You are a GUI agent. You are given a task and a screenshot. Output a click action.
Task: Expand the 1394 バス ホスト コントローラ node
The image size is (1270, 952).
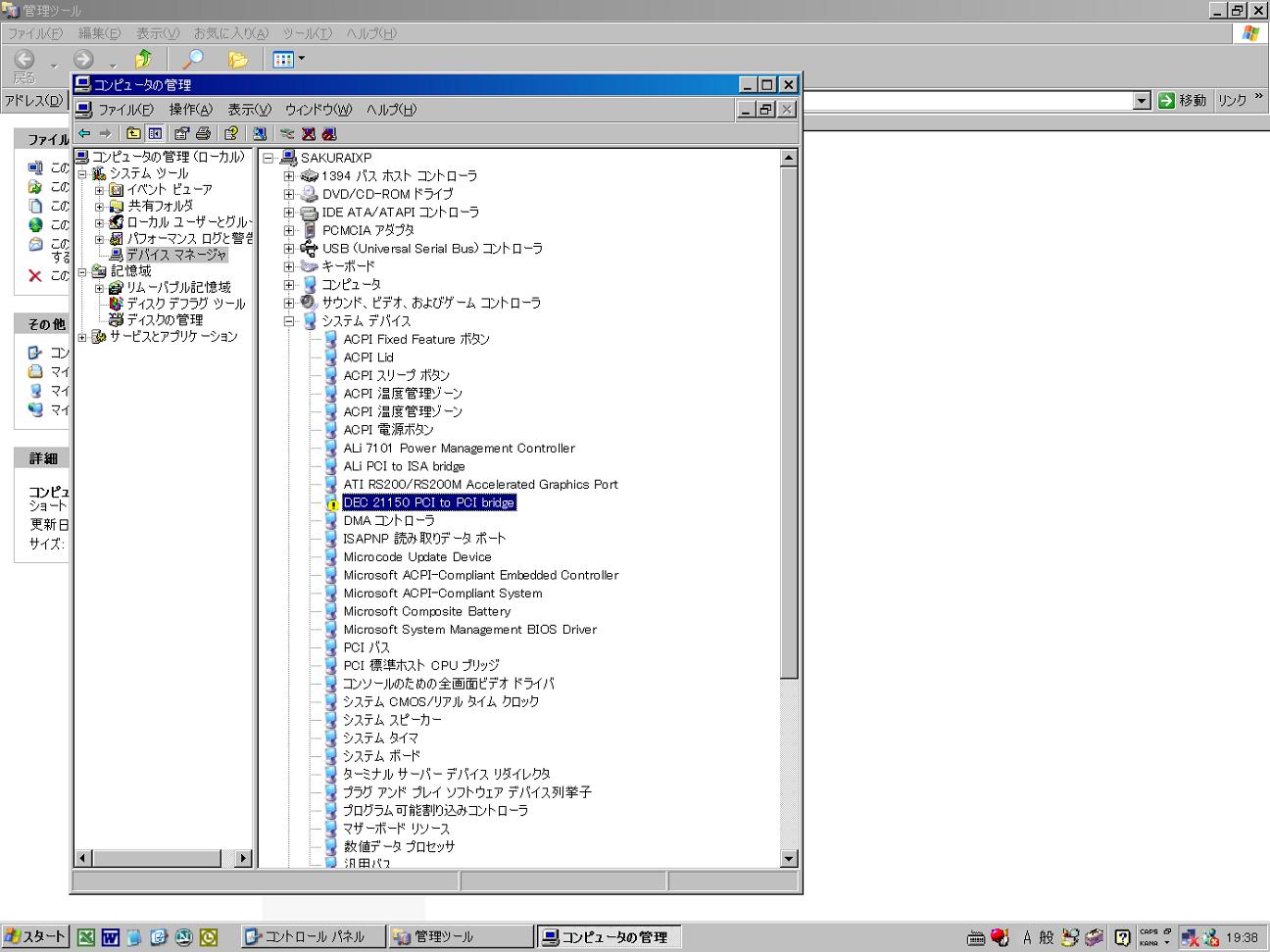(289, 176)
